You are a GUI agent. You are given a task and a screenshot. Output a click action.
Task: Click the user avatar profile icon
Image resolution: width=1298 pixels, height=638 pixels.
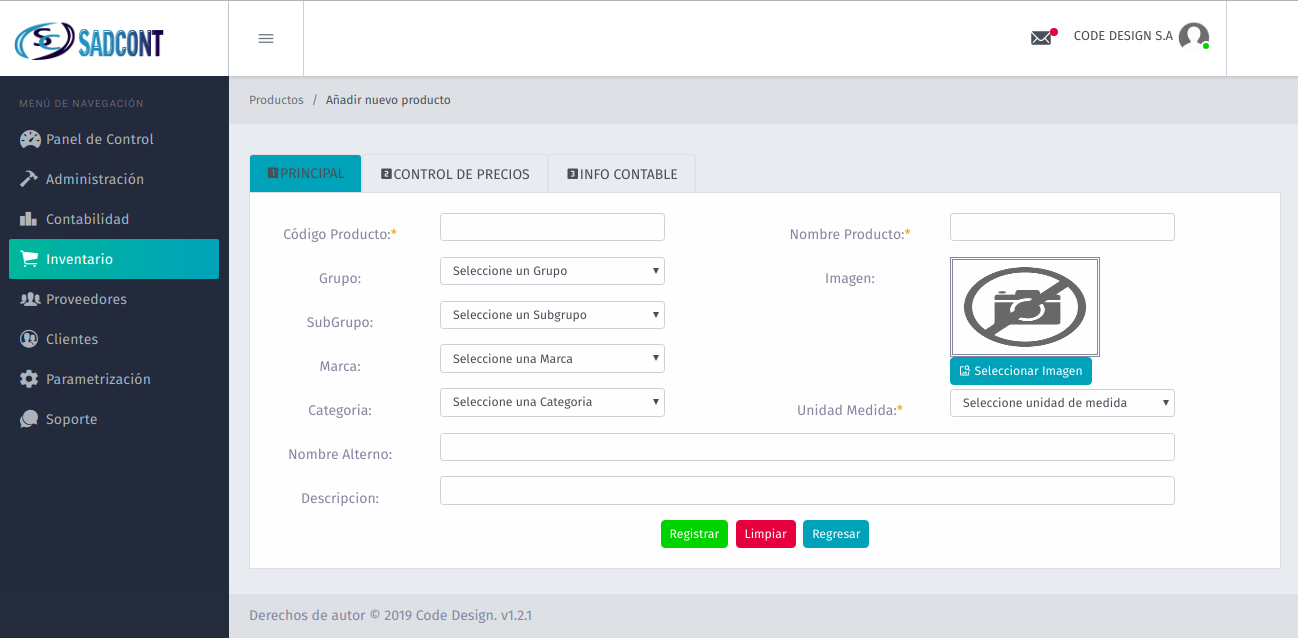(x=1193, y=37)
